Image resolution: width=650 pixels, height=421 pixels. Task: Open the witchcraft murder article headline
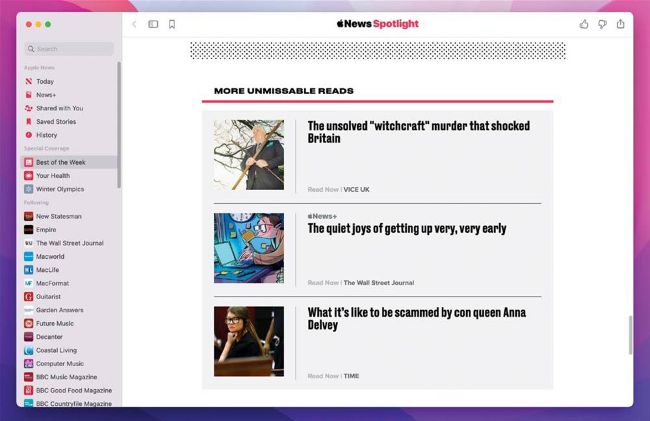coord(418,132)
